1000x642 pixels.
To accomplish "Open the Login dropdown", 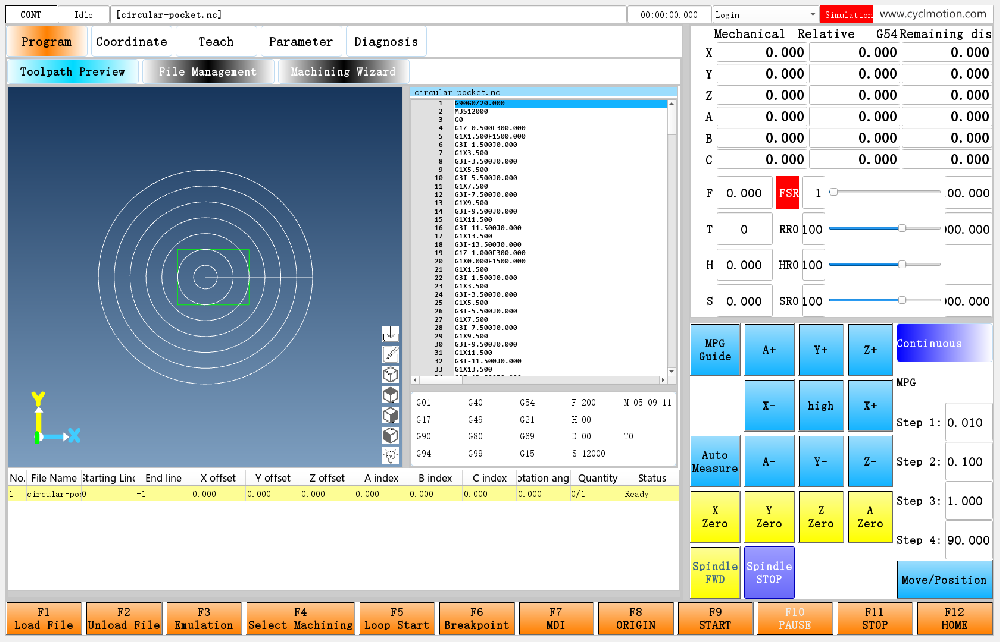I will pyautogui.click(x=765, y=14).
